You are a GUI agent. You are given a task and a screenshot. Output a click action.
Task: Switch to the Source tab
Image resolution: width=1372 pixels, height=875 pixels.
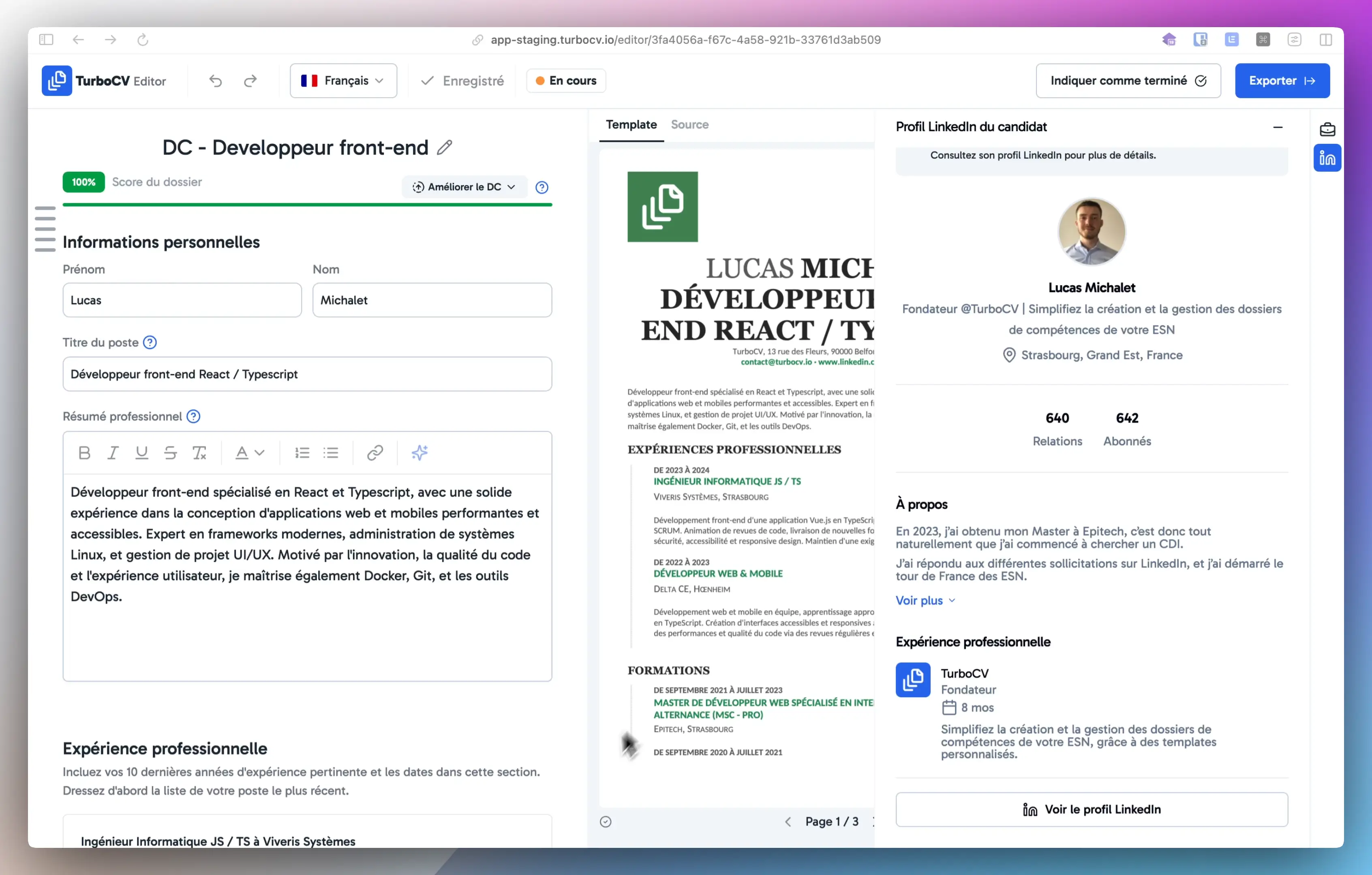689,125
